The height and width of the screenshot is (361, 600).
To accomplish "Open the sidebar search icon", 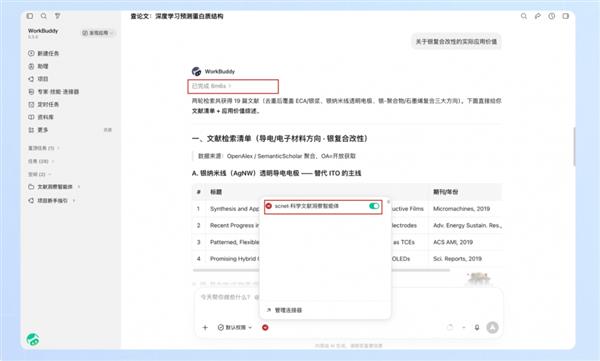I will (44, 16).
